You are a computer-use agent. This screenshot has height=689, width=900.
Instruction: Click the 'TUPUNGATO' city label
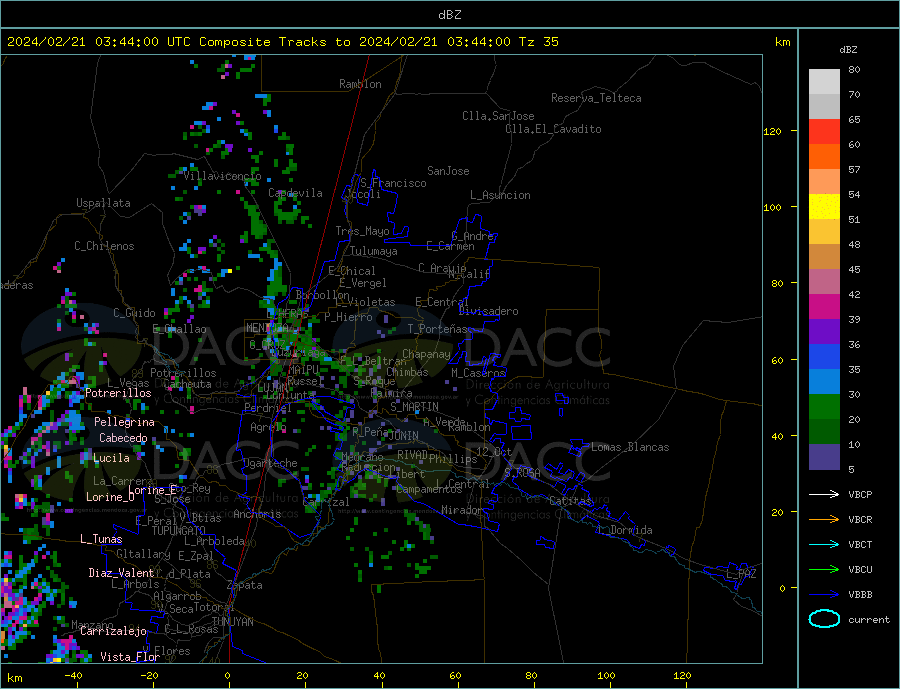pos(178,531)
